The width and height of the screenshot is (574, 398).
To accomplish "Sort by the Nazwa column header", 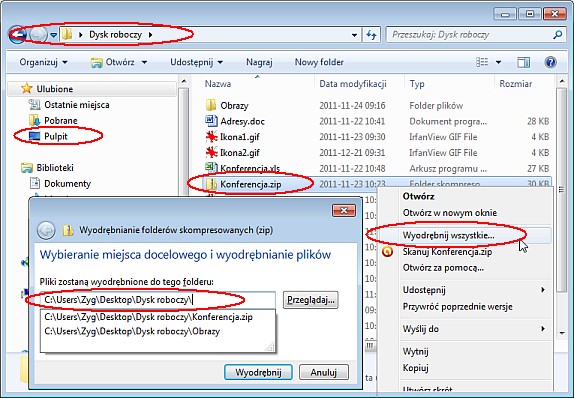I will pyautogui.click(x=218, y=84).
